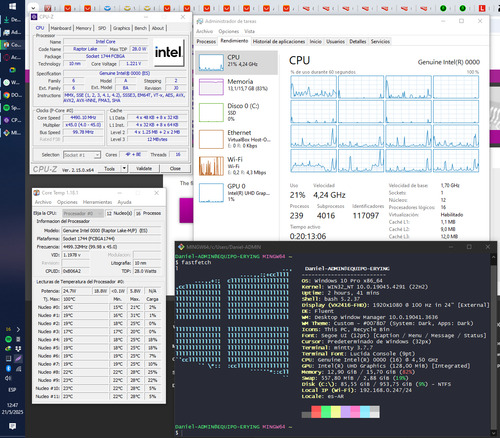500x438 pixels.
Task: Open the Windows Start menu
Action: coord(12,7)
